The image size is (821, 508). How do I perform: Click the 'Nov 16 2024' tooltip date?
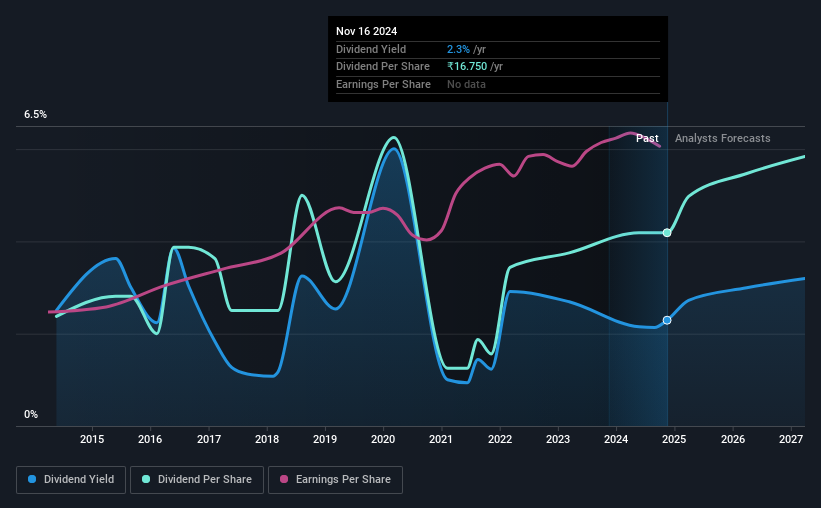367,31
